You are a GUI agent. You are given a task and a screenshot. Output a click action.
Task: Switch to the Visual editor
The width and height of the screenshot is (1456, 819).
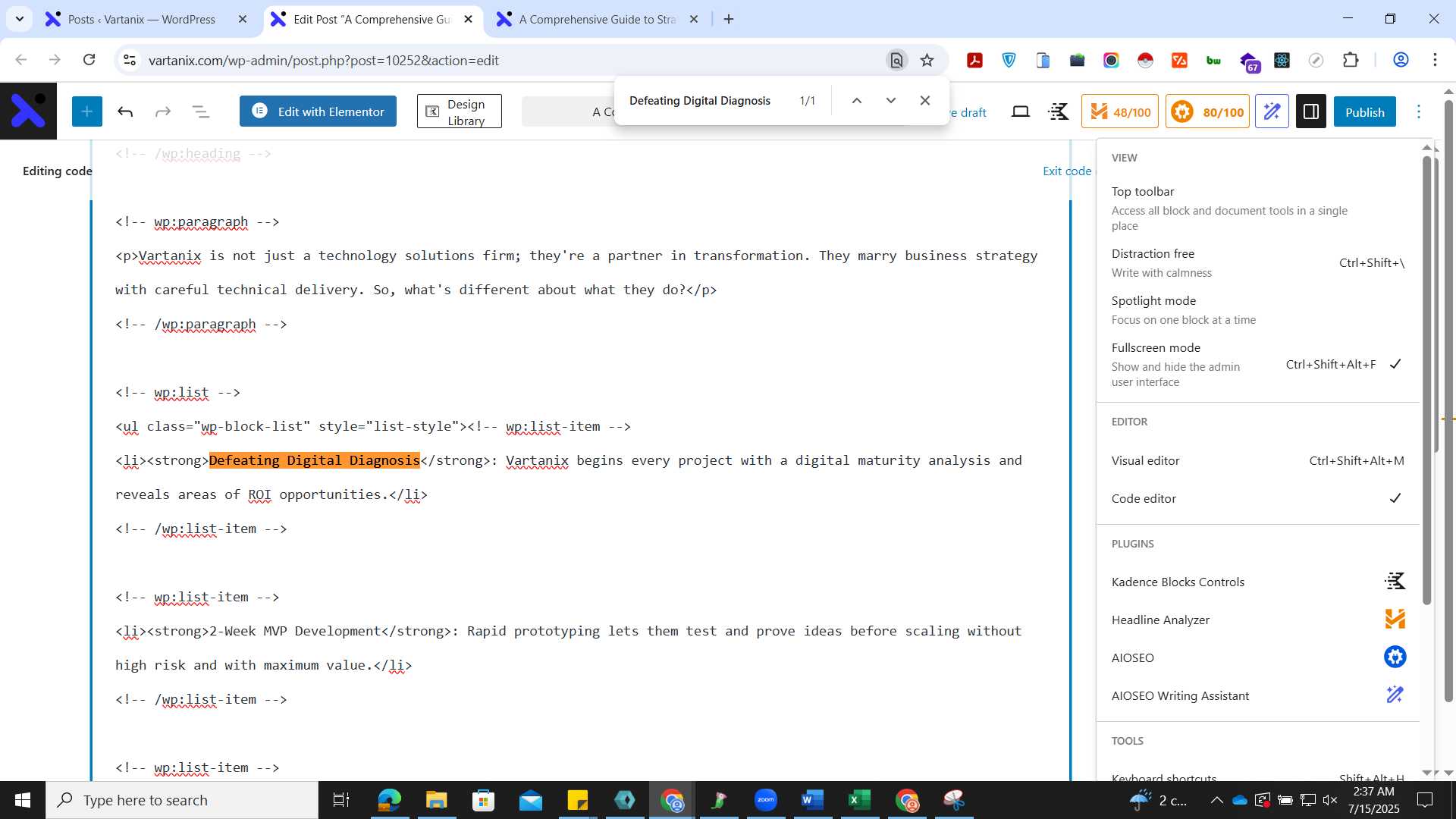click(x=1257, y=460)
